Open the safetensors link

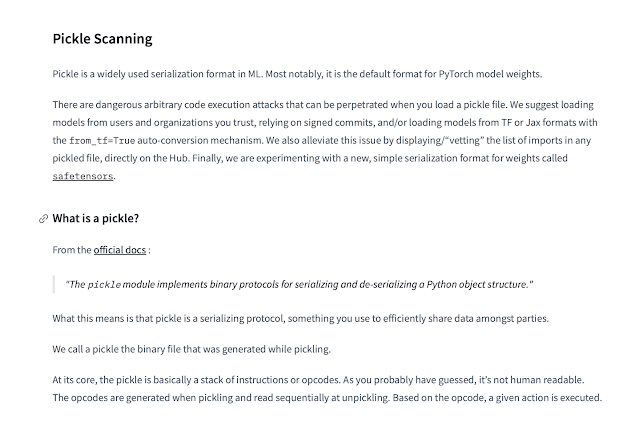(x=83, y=176)
